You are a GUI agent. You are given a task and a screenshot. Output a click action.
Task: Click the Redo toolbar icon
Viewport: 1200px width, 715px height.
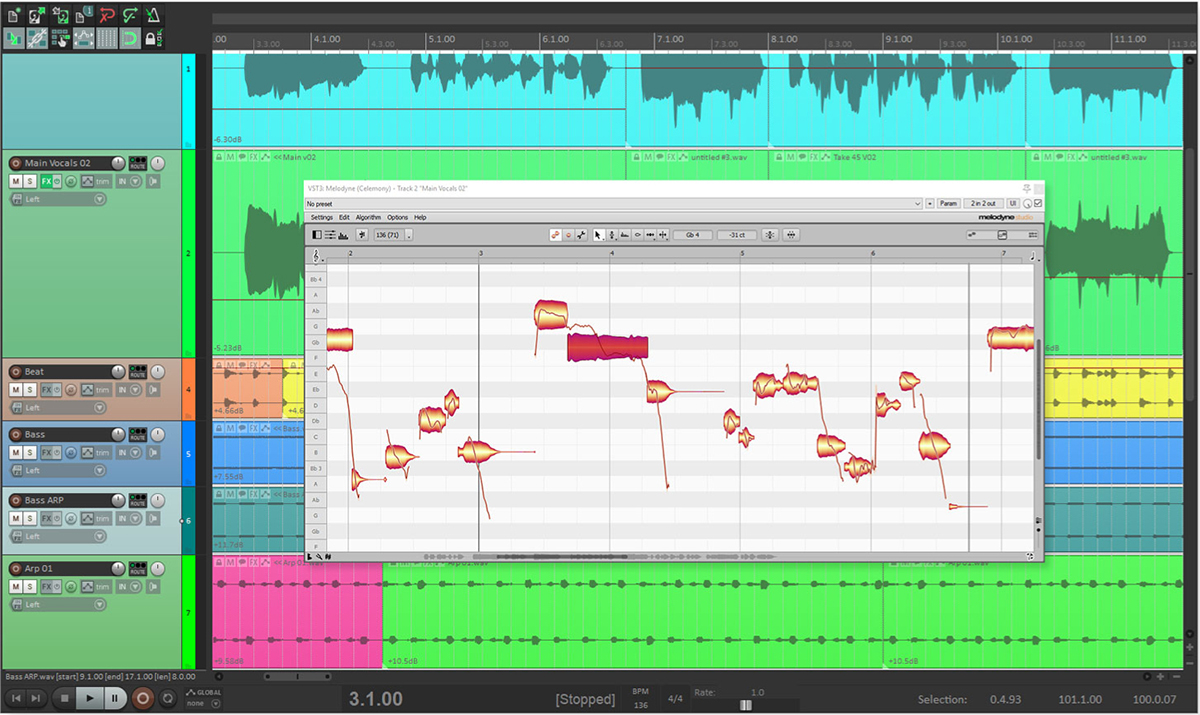click(130, 16)
